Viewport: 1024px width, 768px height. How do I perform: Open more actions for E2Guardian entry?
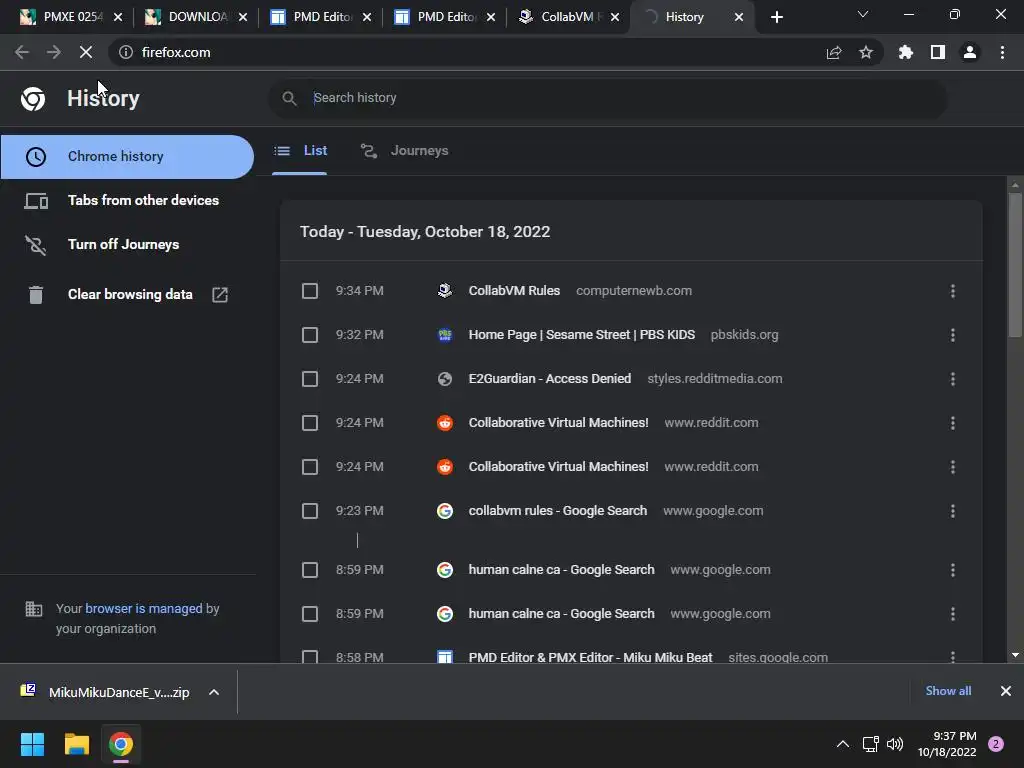(x=953, y=379)
